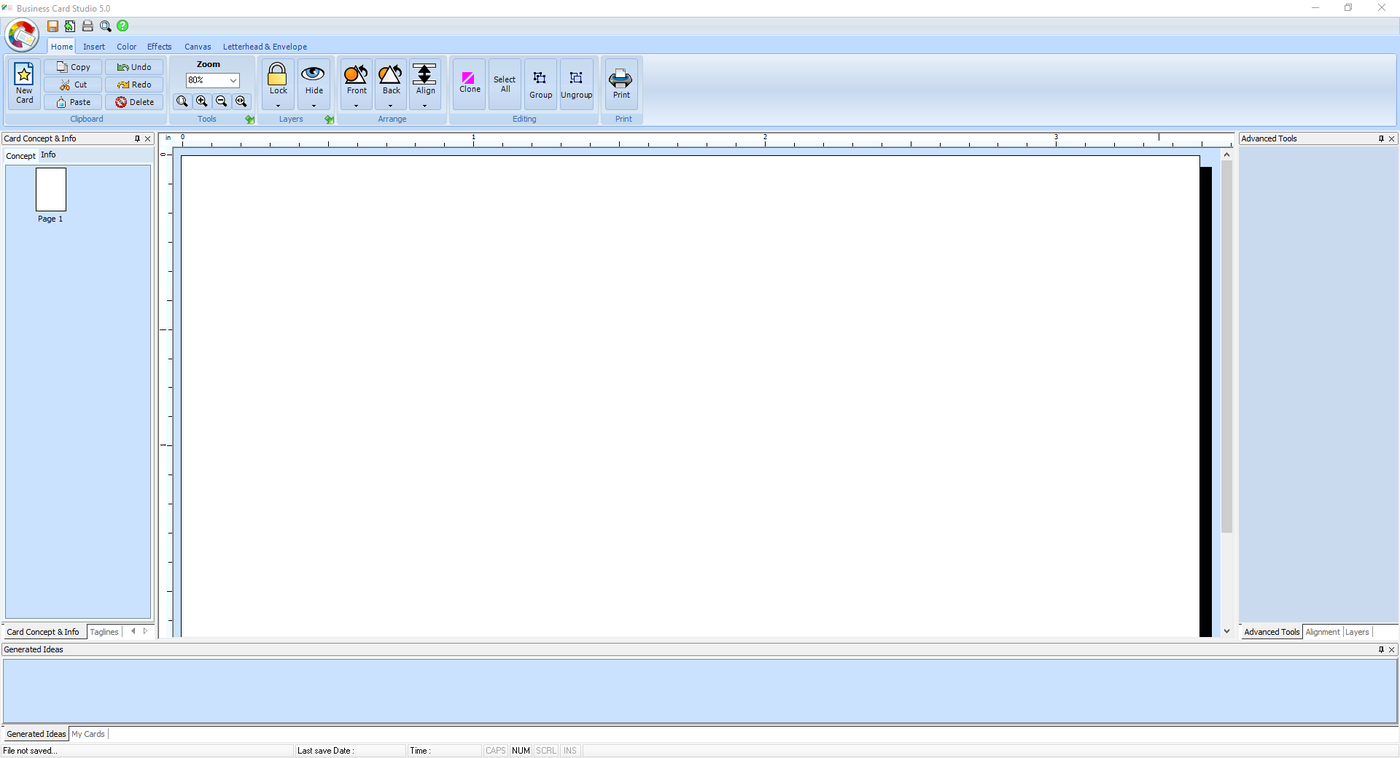Switch to the My Cards tab
The height and width of the screenshot is (758, 1400).
88,734
